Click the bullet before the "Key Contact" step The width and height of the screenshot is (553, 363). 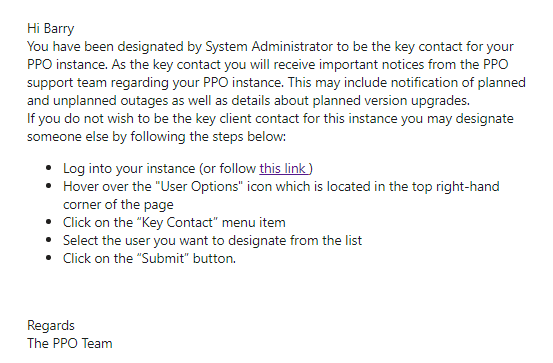(49, 222)
